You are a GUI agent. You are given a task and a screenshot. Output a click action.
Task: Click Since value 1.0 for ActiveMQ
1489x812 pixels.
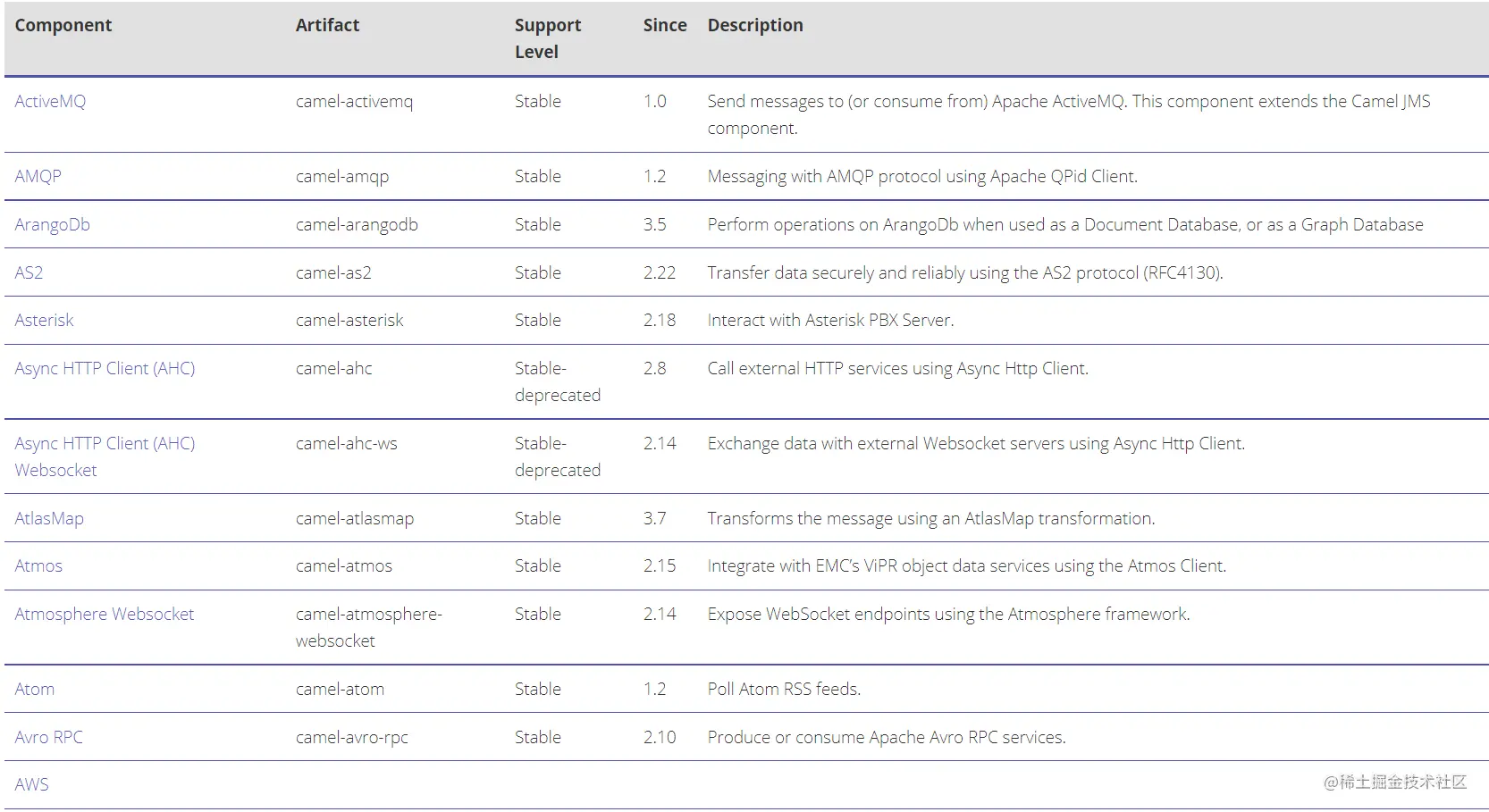(655, 101)
